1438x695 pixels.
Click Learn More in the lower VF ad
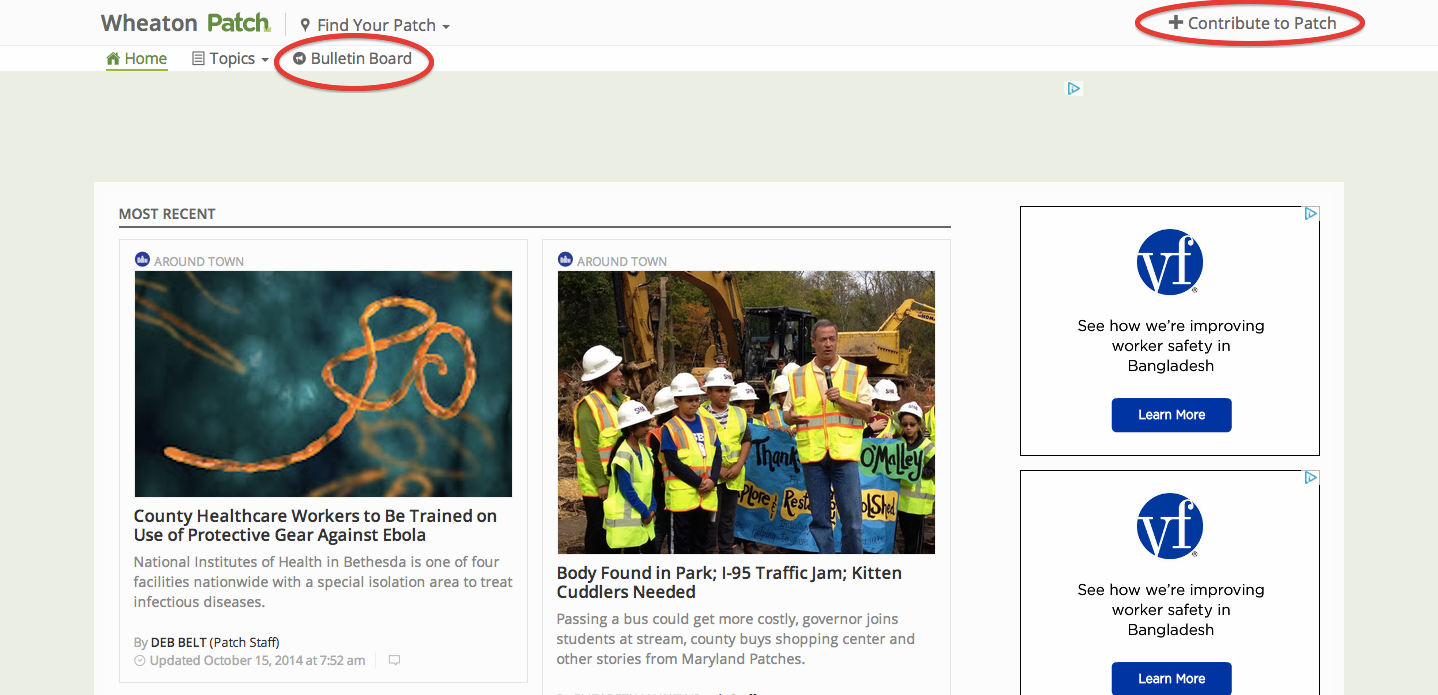coord(1172,679)
